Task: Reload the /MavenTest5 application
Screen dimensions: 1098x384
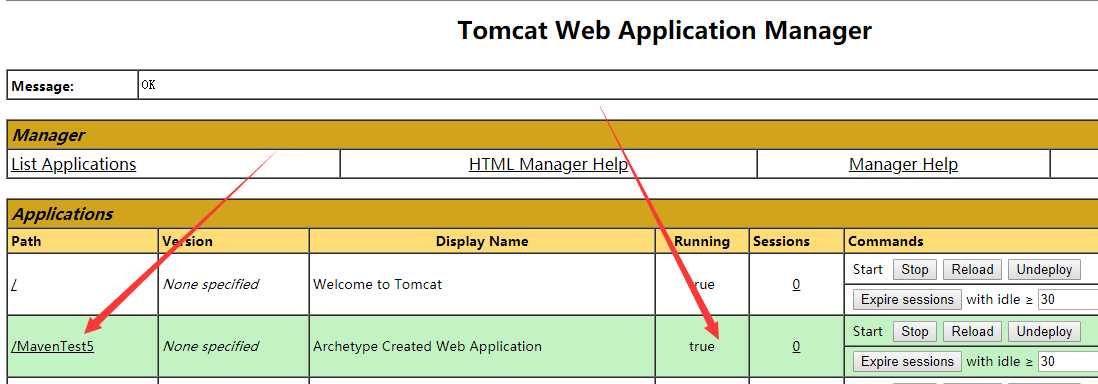Action: click(x=972, y=331)
